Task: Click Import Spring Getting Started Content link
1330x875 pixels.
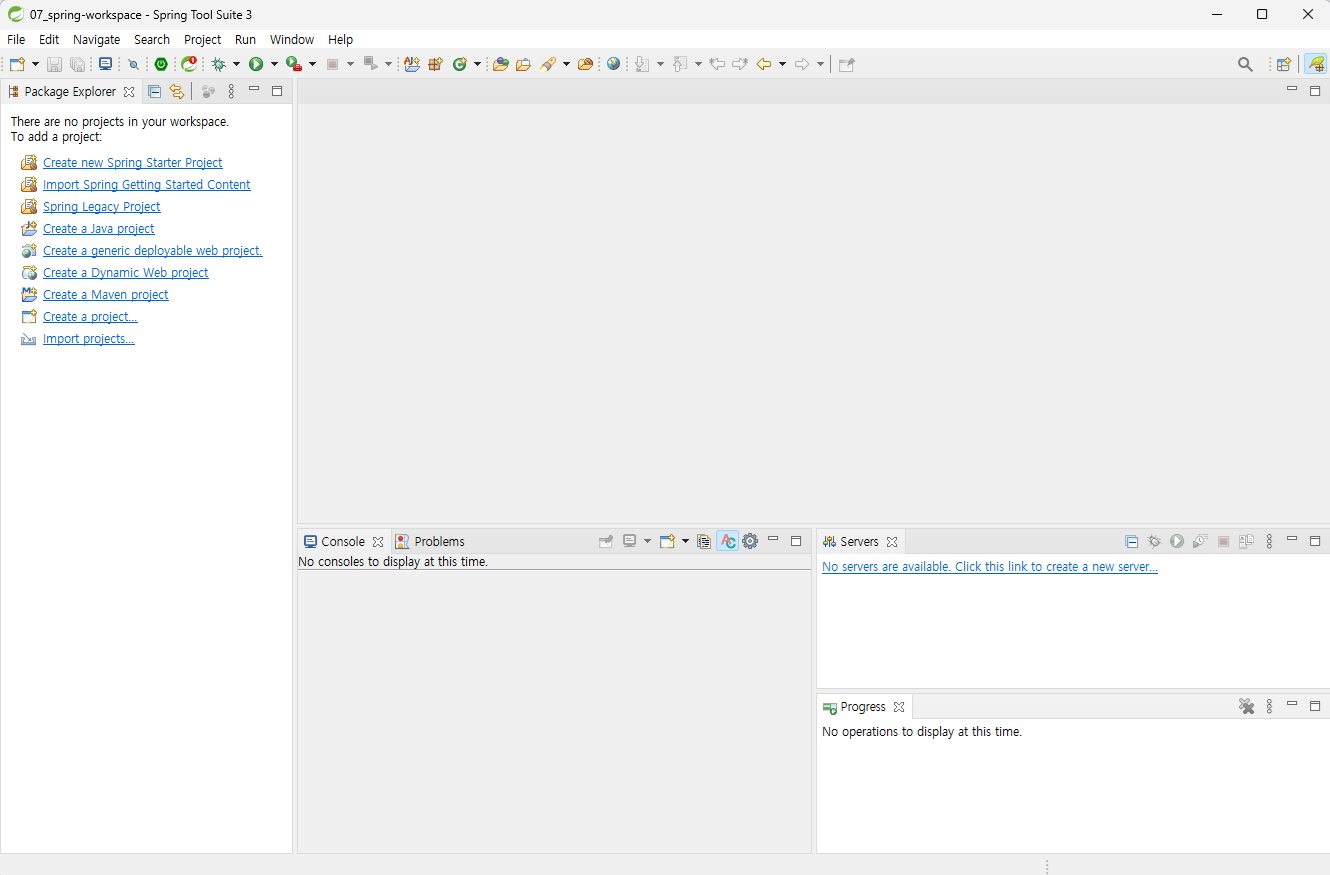Action: point(147,184)
